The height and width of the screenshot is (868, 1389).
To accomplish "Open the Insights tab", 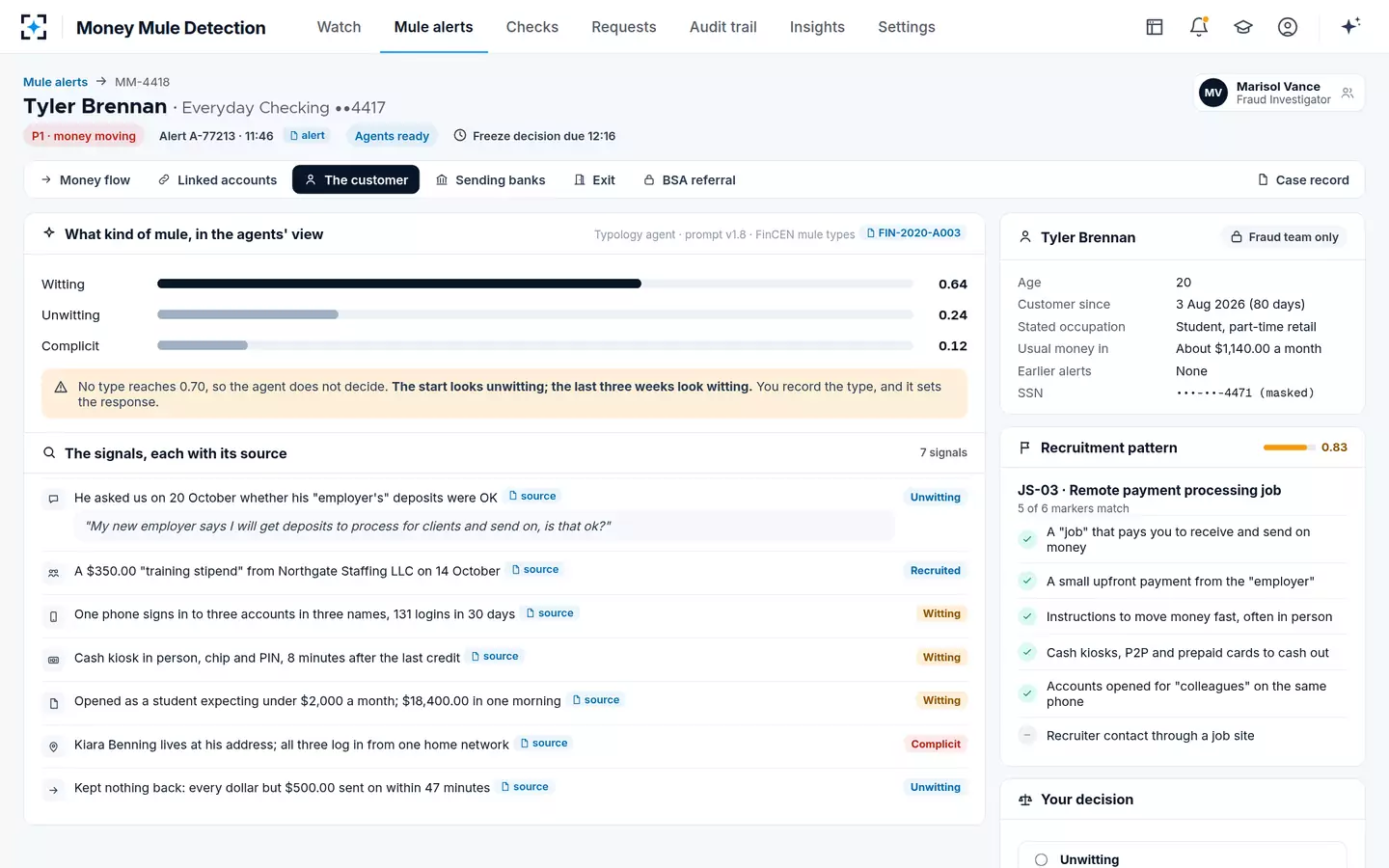I will [x=817, y=27].
